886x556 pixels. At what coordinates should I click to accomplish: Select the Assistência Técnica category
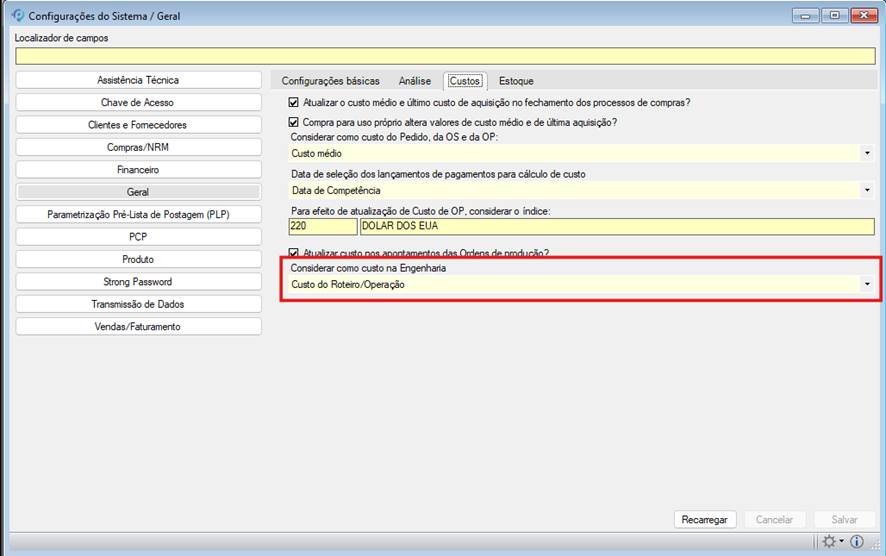coord(138,80)
